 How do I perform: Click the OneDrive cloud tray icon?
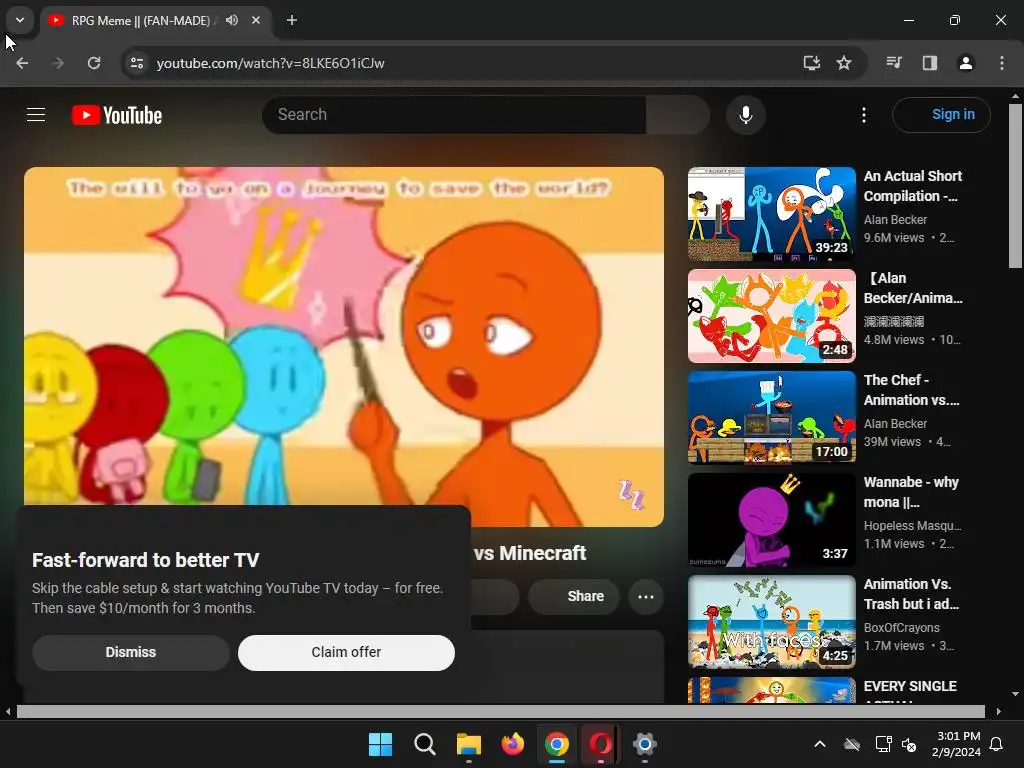(x=852, y=744)
